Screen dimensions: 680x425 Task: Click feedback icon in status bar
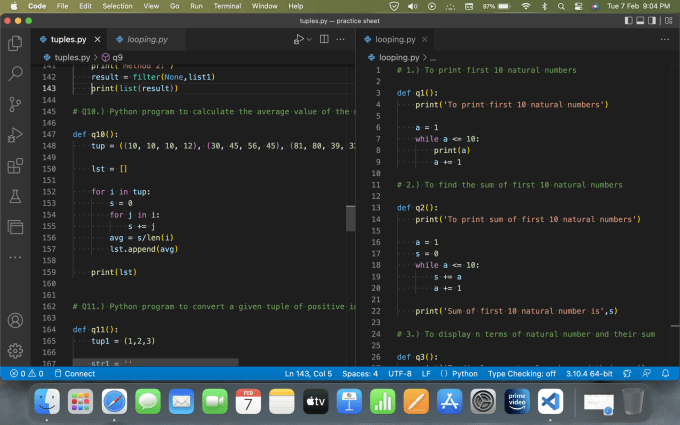pyautogui.click(x=647, y=373)
